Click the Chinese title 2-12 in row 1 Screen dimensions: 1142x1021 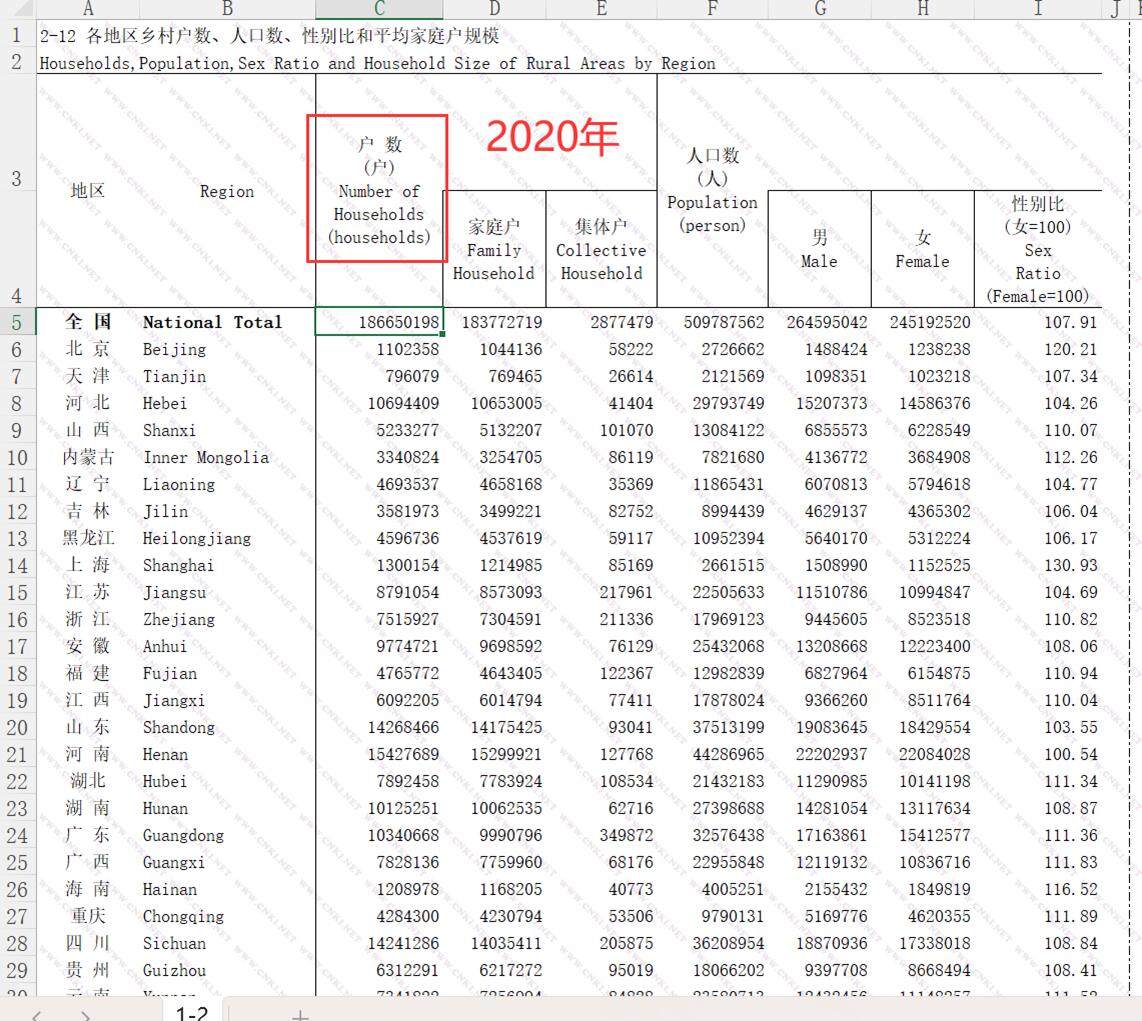point(269,36)
